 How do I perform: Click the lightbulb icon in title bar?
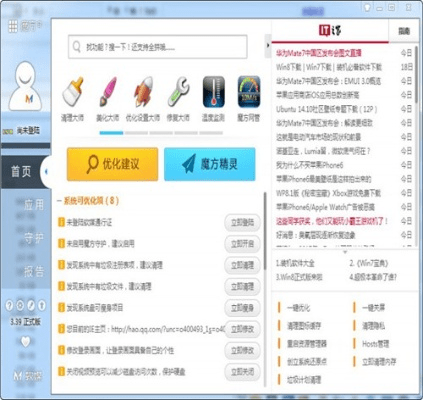pos(367,7)
